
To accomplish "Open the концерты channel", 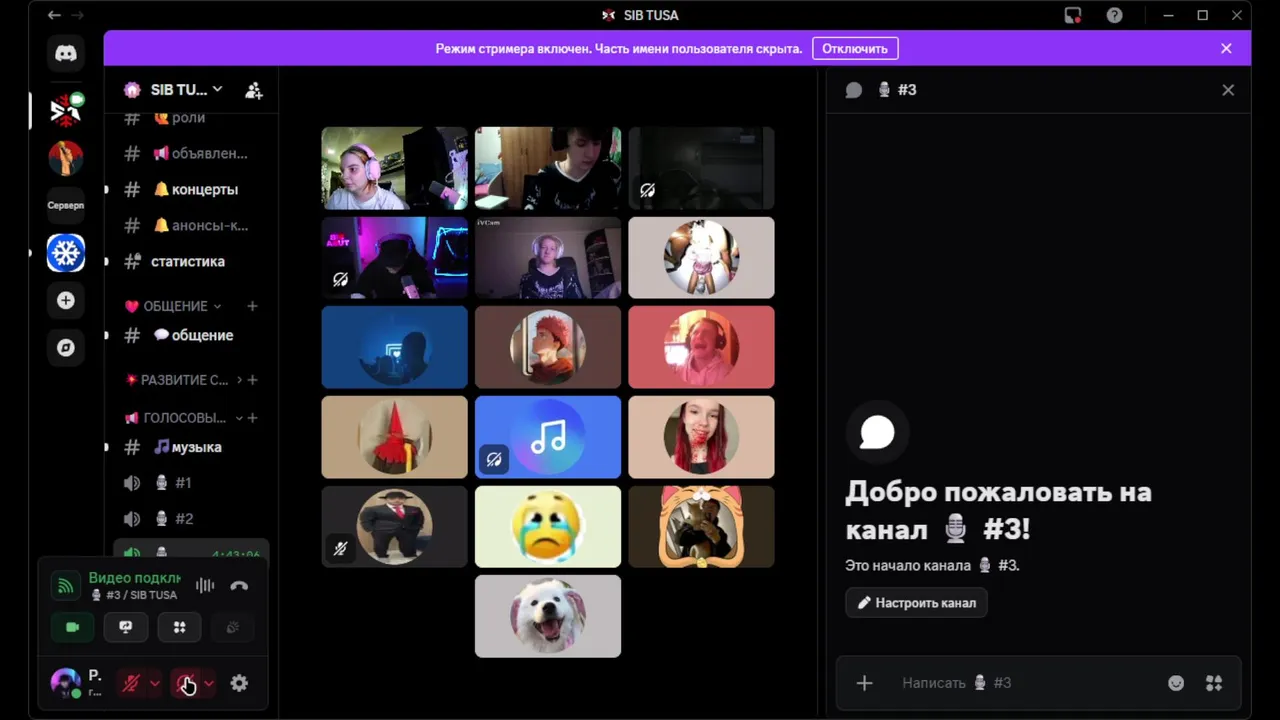I will [x=190, y=189].
